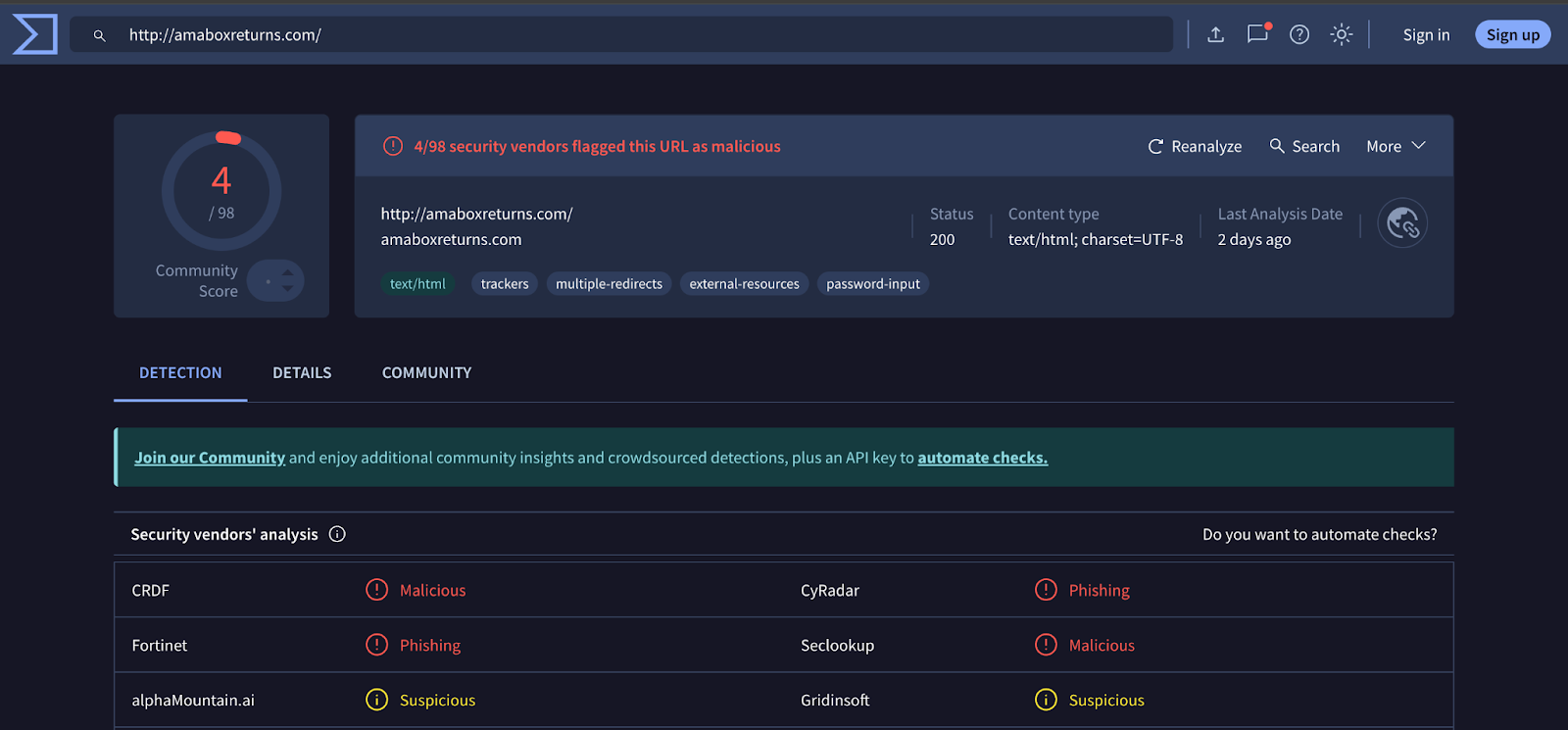This screenshot has height=730, width=1568.
Task: Click the Search magnifier icon in header
Action: point(1277,146)
